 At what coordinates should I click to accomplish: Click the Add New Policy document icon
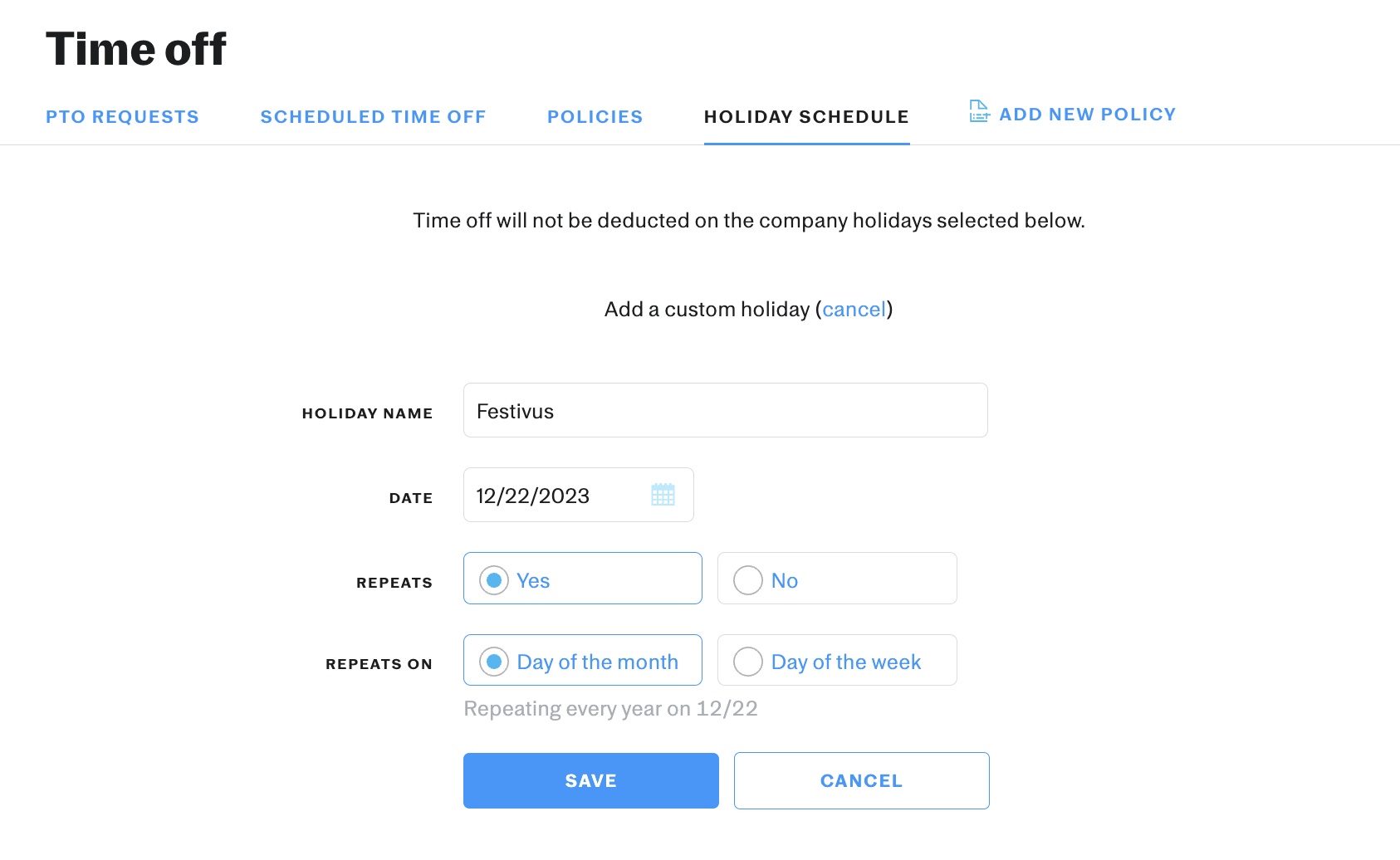(x=980, y=111)
